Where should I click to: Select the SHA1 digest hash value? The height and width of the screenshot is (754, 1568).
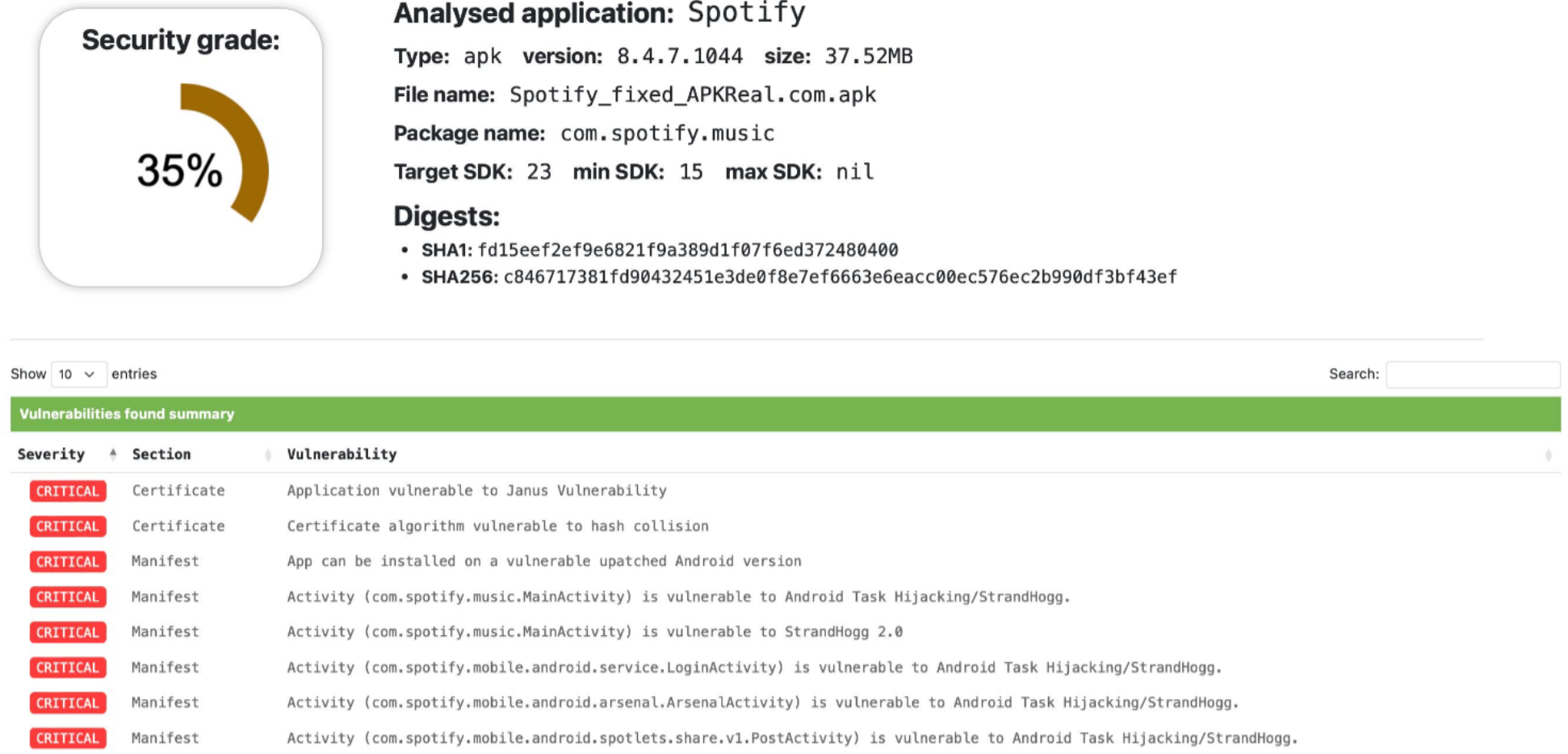pos(688,250)
